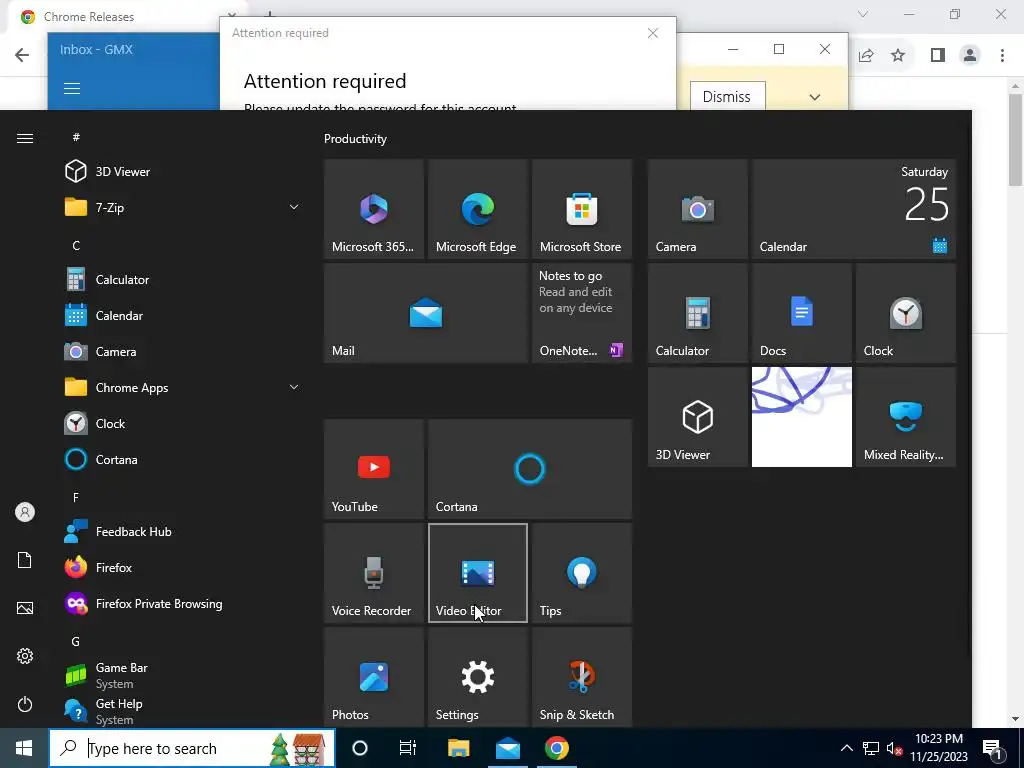This screenshot has width=1024, height=768.
Task: Open Documents from Start sidebar
Action: coord(25,560)
